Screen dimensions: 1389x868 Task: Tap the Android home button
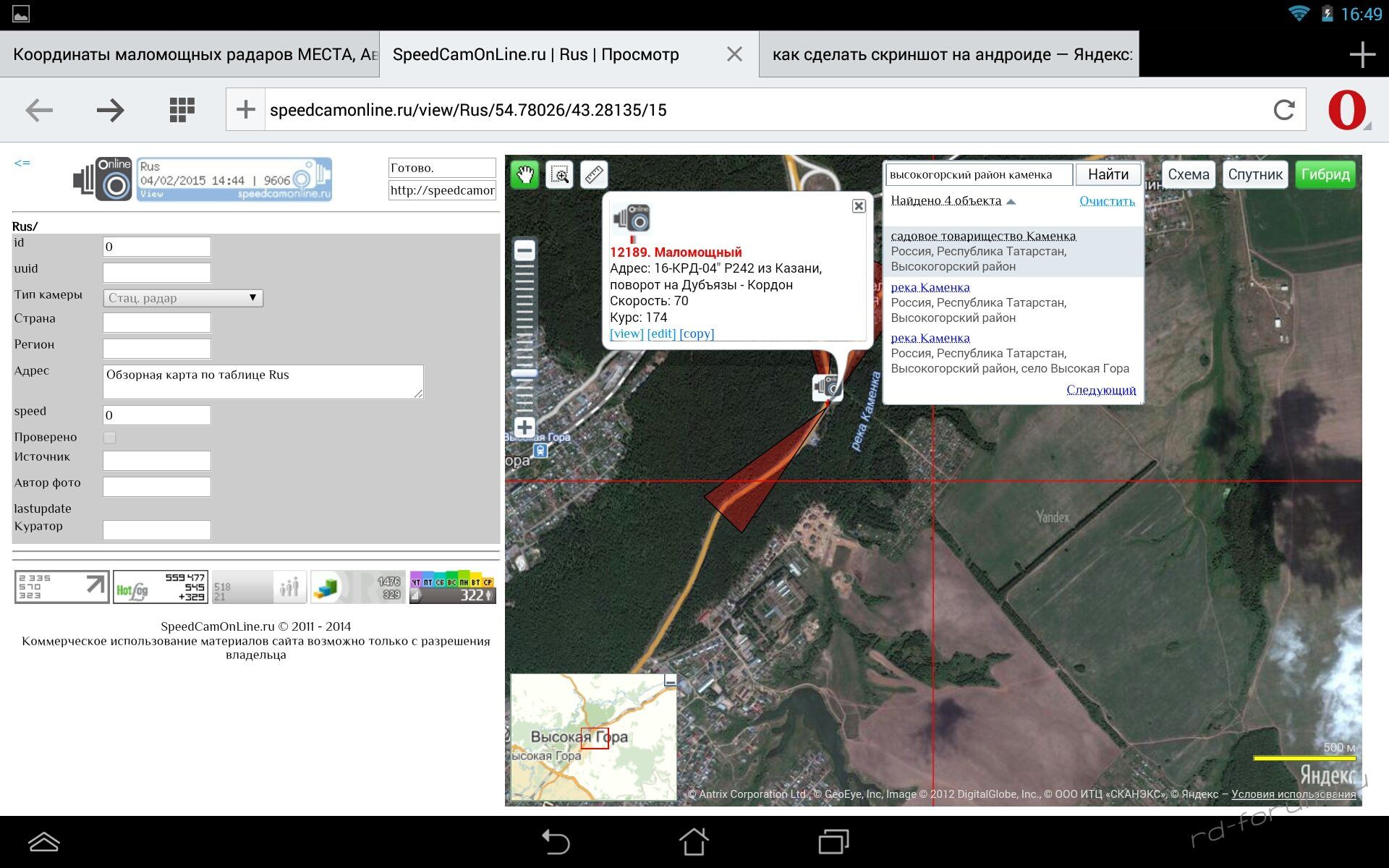(x=694, y=841)
